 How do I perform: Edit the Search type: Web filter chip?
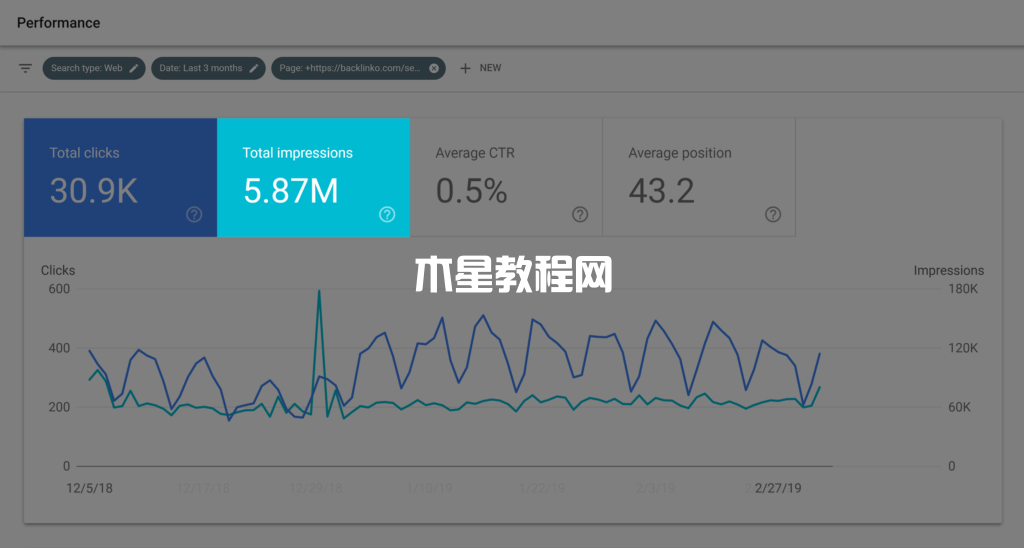(134, 68)
